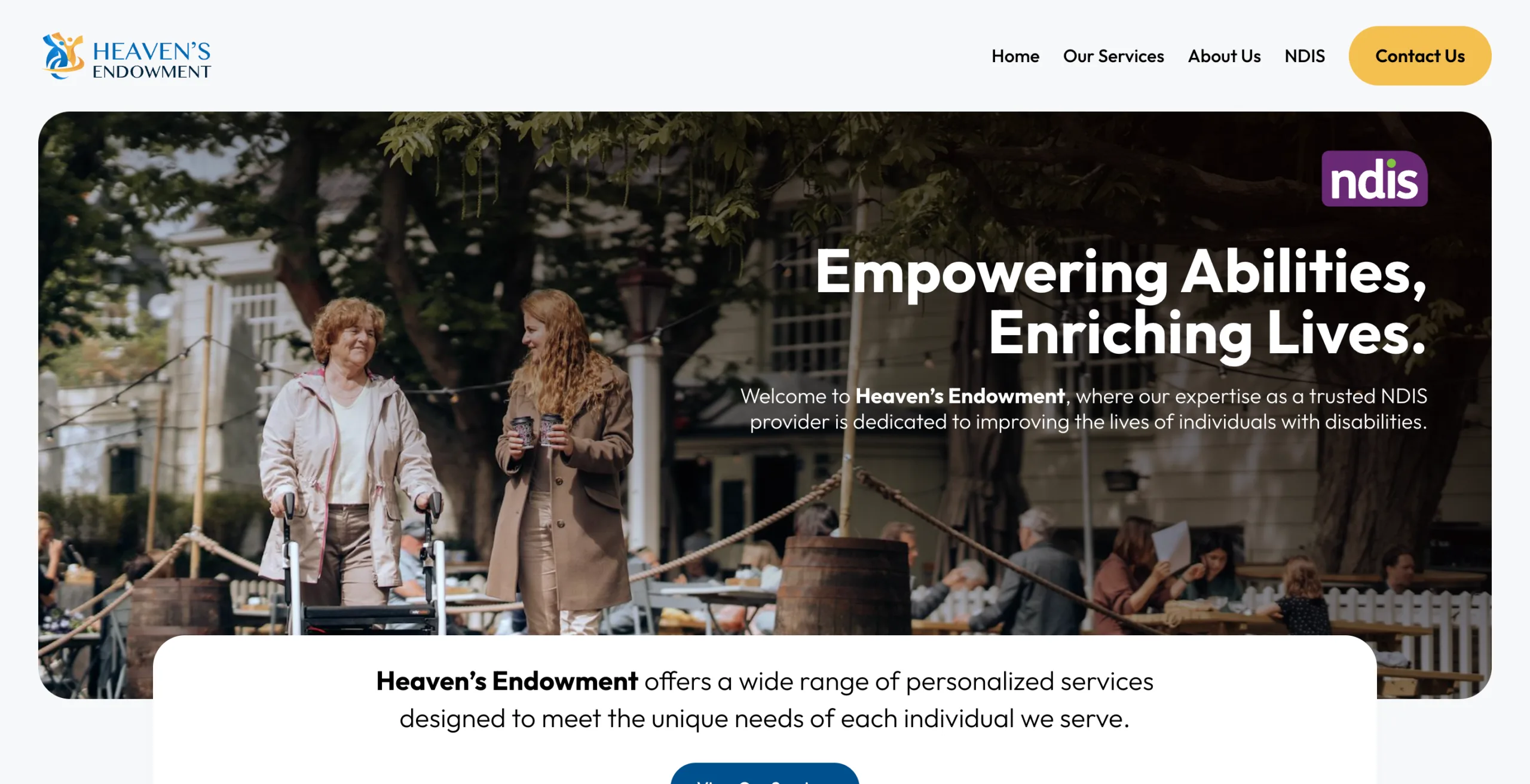Click the woman in the brown coat
Viewport: 1530px width, 784px height.
[562, 460]
